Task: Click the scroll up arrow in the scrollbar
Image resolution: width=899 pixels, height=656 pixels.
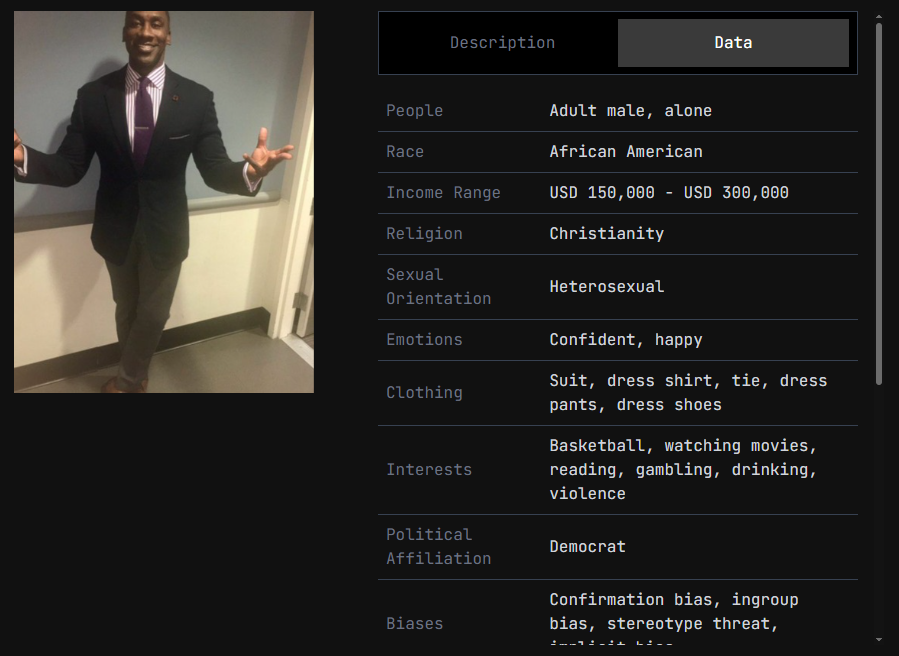Action: [879, 17]
